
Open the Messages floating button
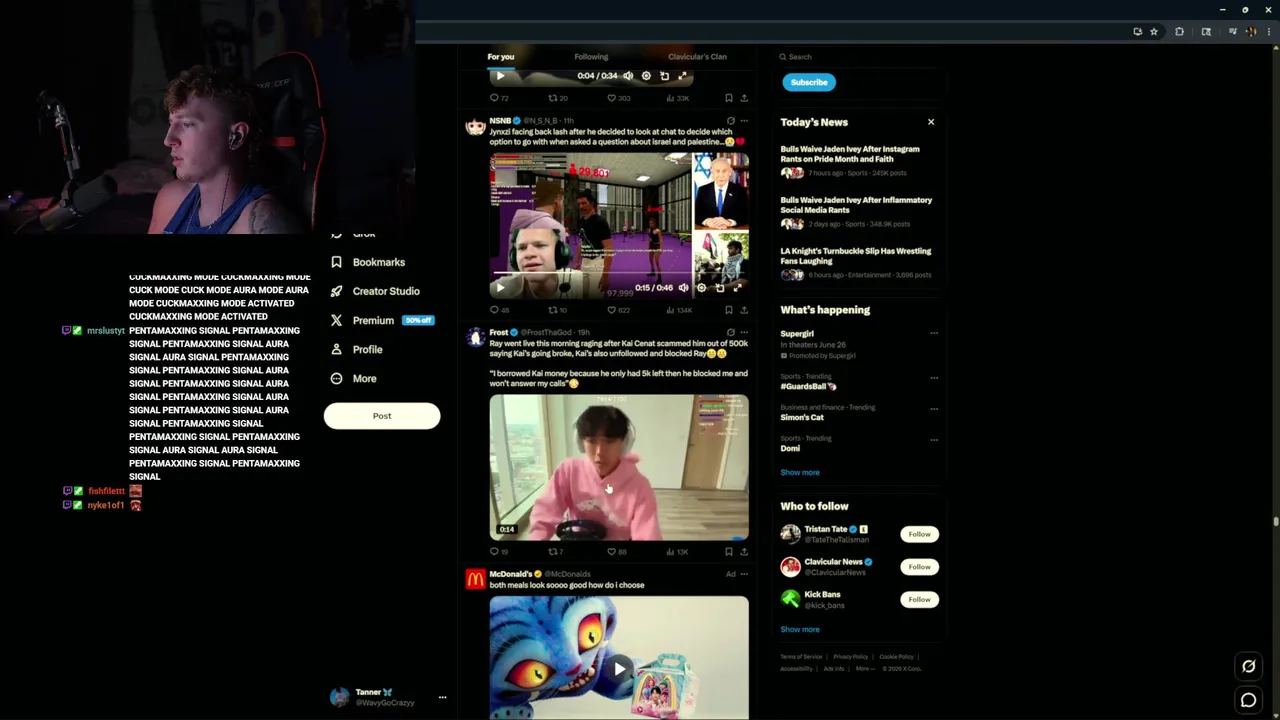point(1248,700)
